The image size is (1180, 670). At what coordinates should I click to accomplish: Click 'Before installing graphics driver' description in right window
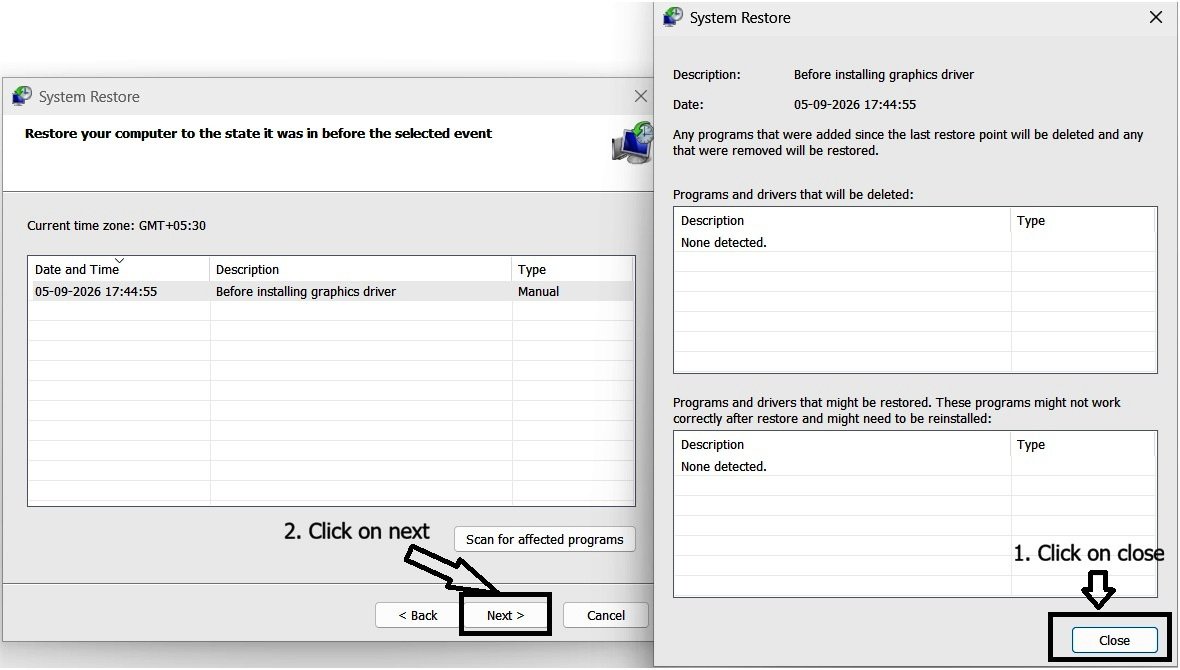point(883,75)
